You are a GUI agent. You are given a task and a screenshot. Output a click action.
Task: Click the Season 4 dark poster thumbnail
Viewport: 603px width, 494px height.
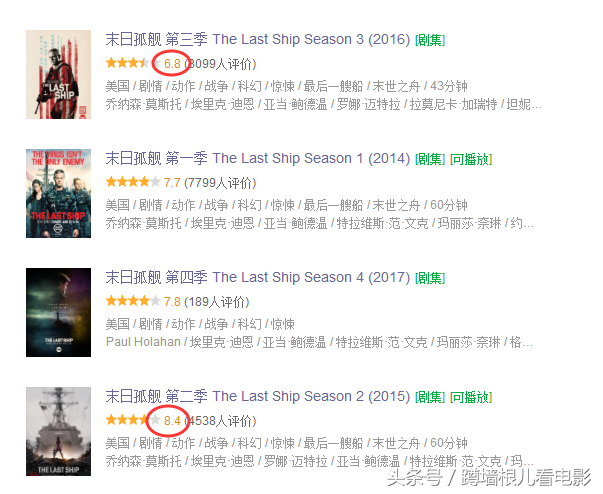click(x=58, y=312)
